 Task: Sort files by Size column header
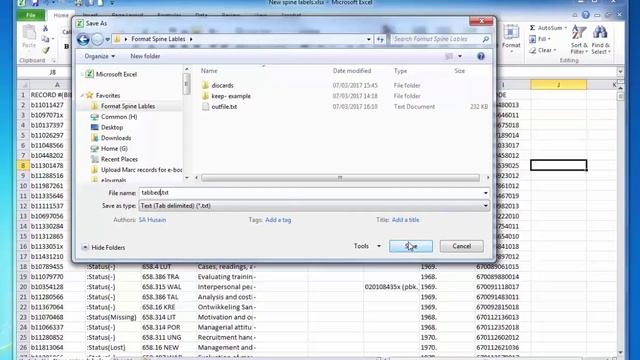[x=460, y=71]
